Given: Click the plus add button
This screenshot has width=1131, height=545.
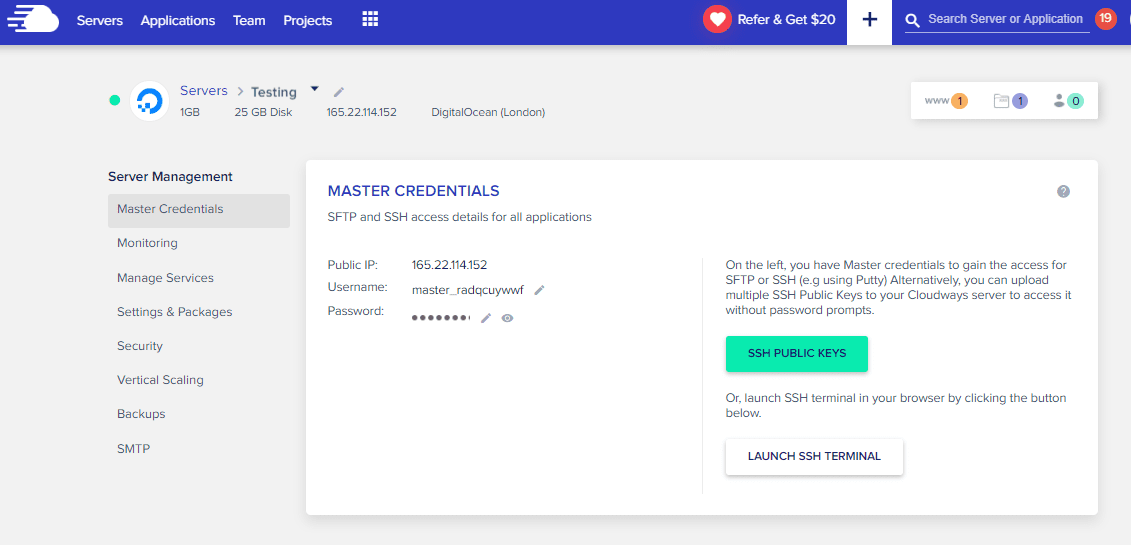Looking at the screenshot, I should tap(869, 20).
